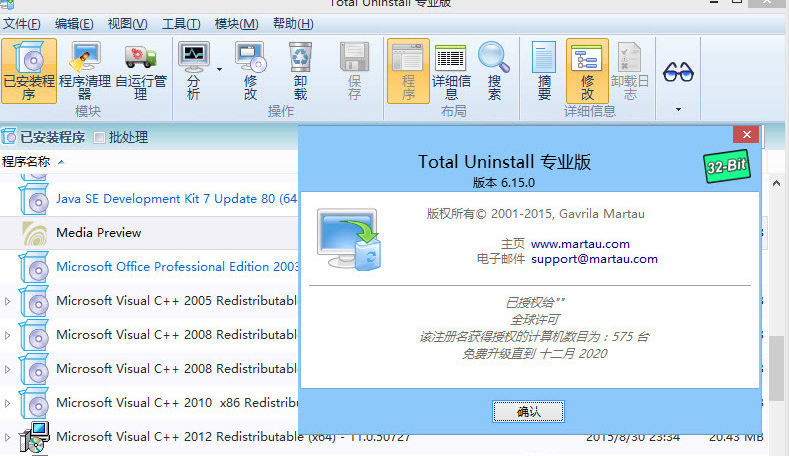
Task: Click the Visual C++ 2012 installer icon
Action: tap(34, 437)
